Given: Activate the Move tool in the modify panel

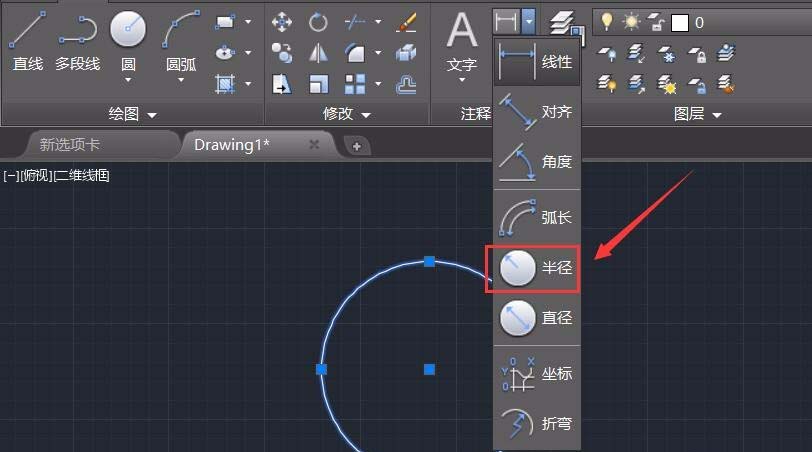Looking at the screenshot, I should [x=282, y=22].
